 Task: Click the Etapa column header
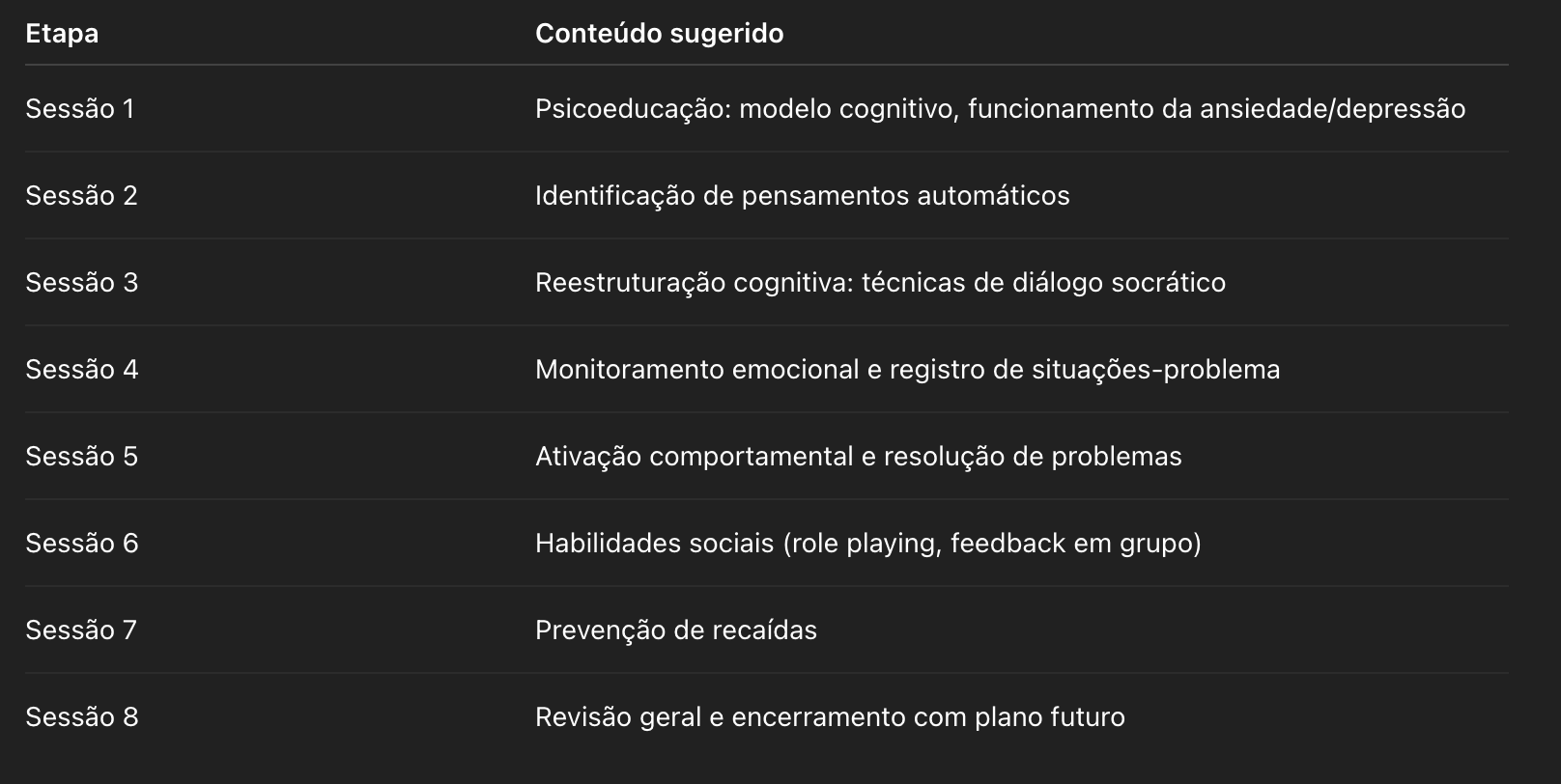pyautogui.click(x=62, y=34)
